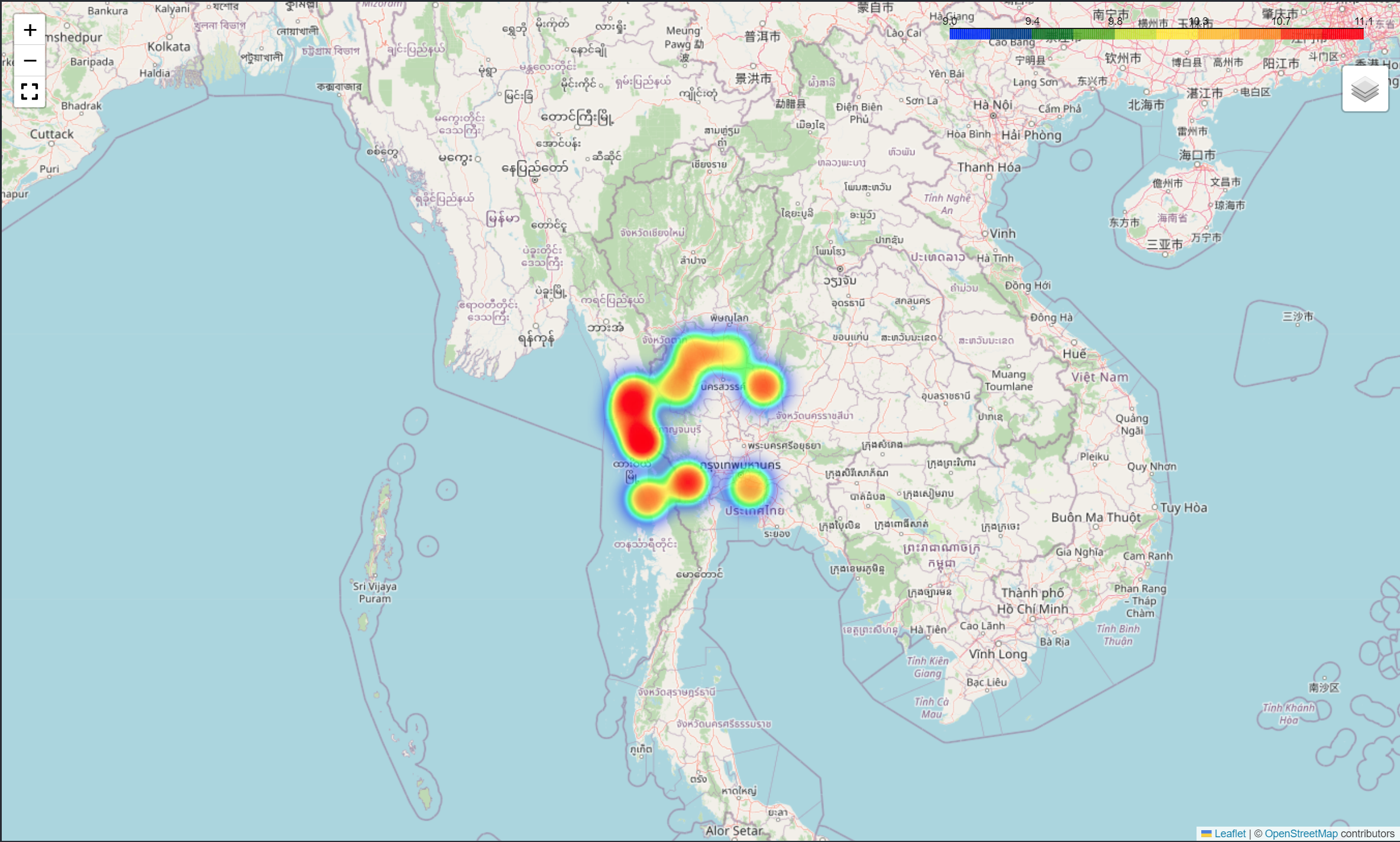Click the Alor Setar label

click(x=733, y=830)
